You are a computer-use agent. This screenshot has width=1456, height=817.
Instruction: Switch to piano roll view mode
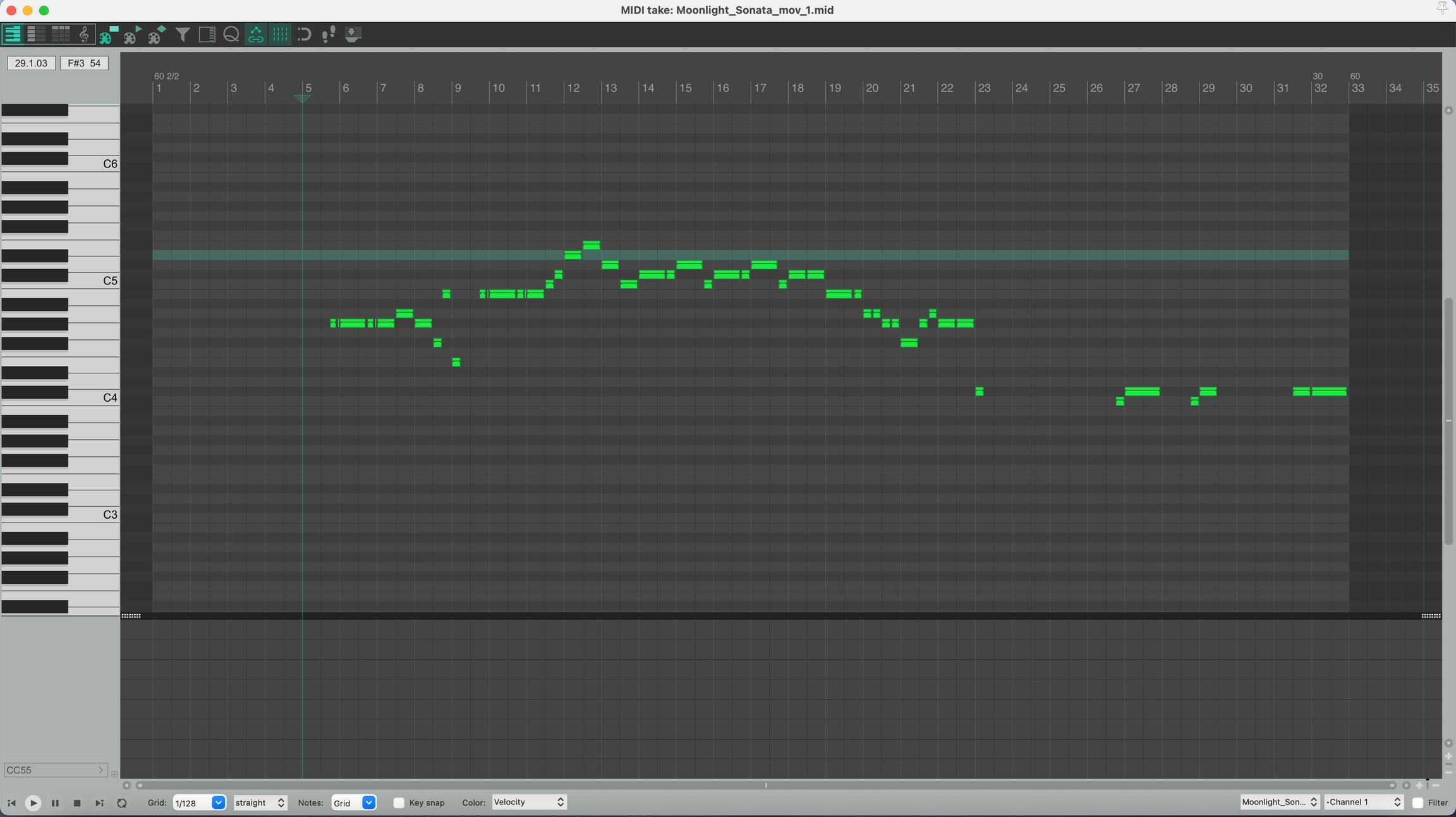13,34
